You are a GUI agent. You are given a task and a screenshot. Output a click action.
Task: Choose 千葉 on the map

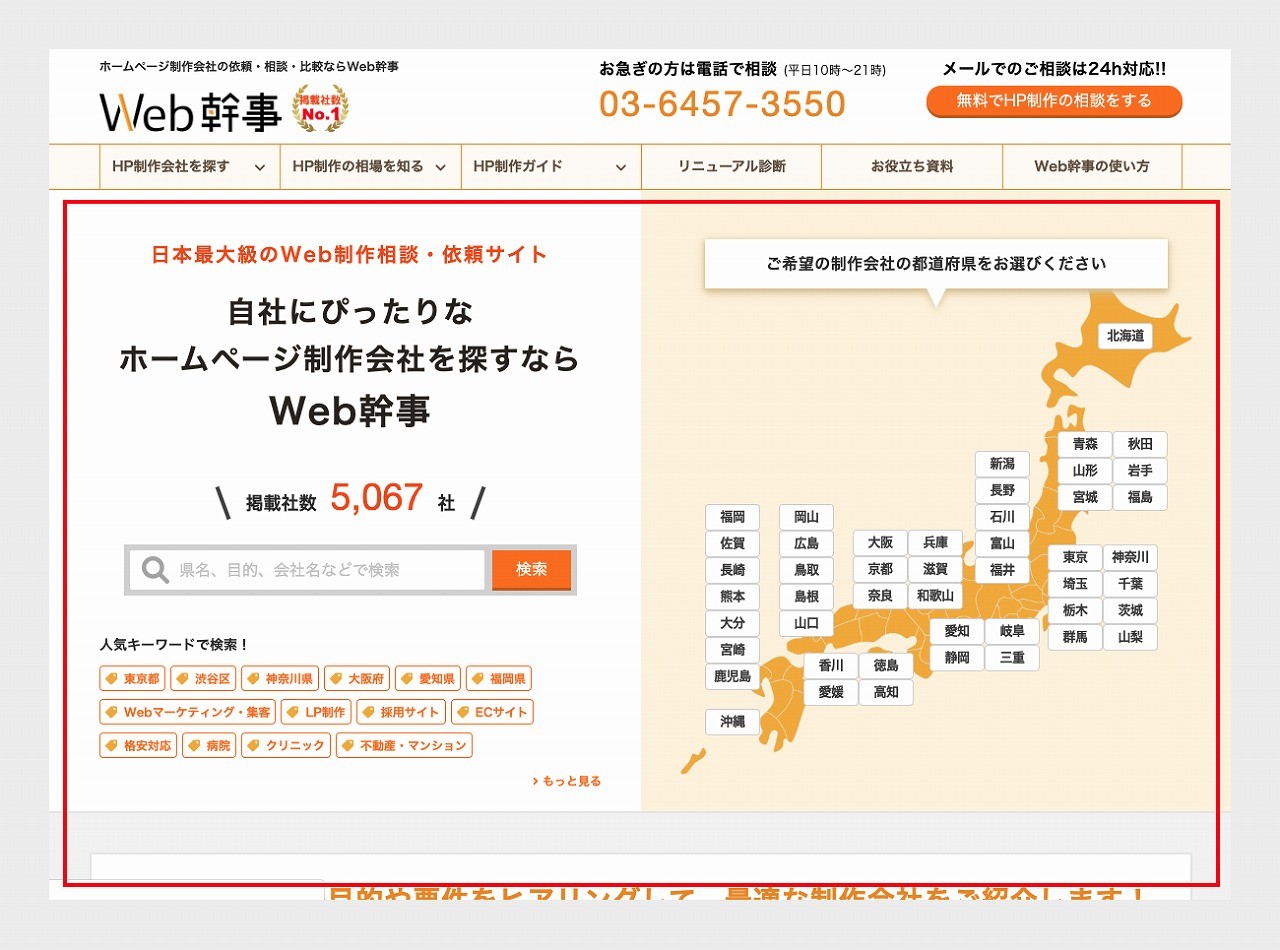(1130, 584)
